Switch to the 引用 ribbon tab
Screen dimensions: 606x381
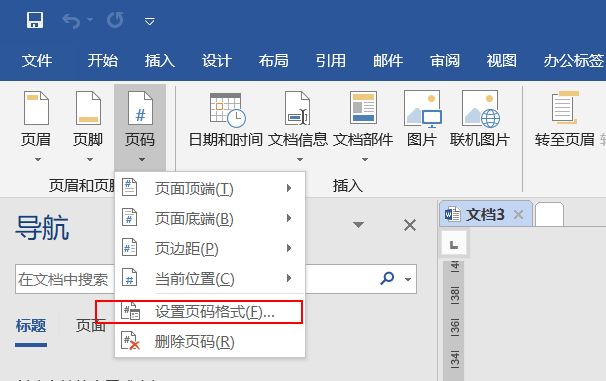pos(331,61)
